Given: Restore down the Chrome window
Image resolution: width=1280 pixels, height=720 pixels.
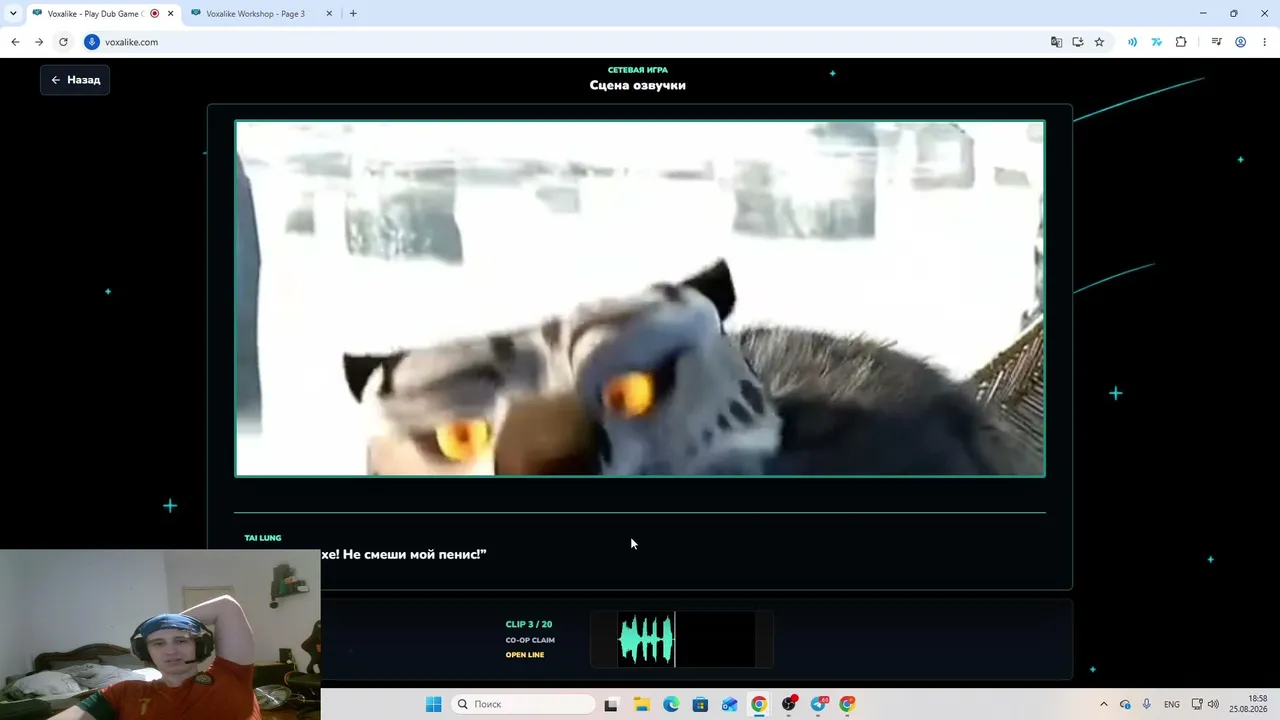Looking at the screenshot, I should 1233,13.
